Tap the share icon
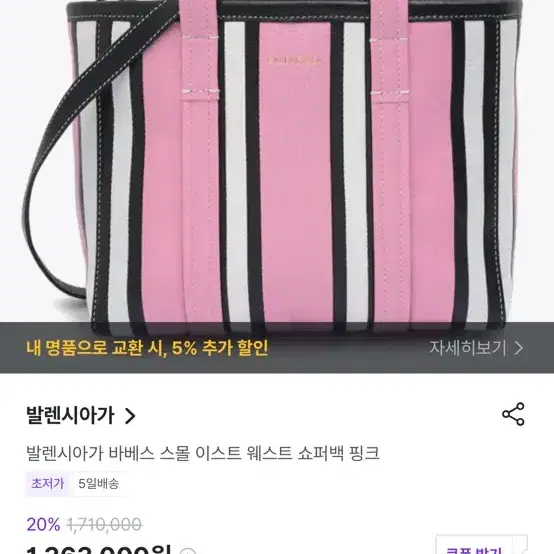The image size is (554, 554). (x=513, y=414)
